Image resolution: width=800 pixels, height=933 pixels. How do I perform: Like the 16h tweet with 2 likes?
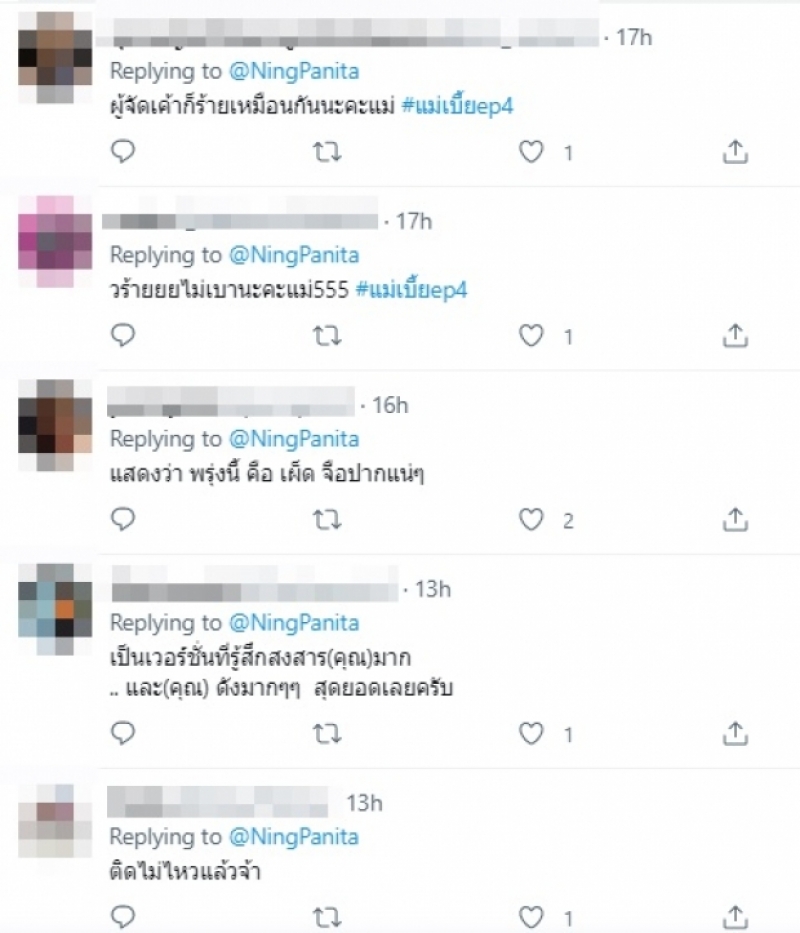tap(531, 519)
